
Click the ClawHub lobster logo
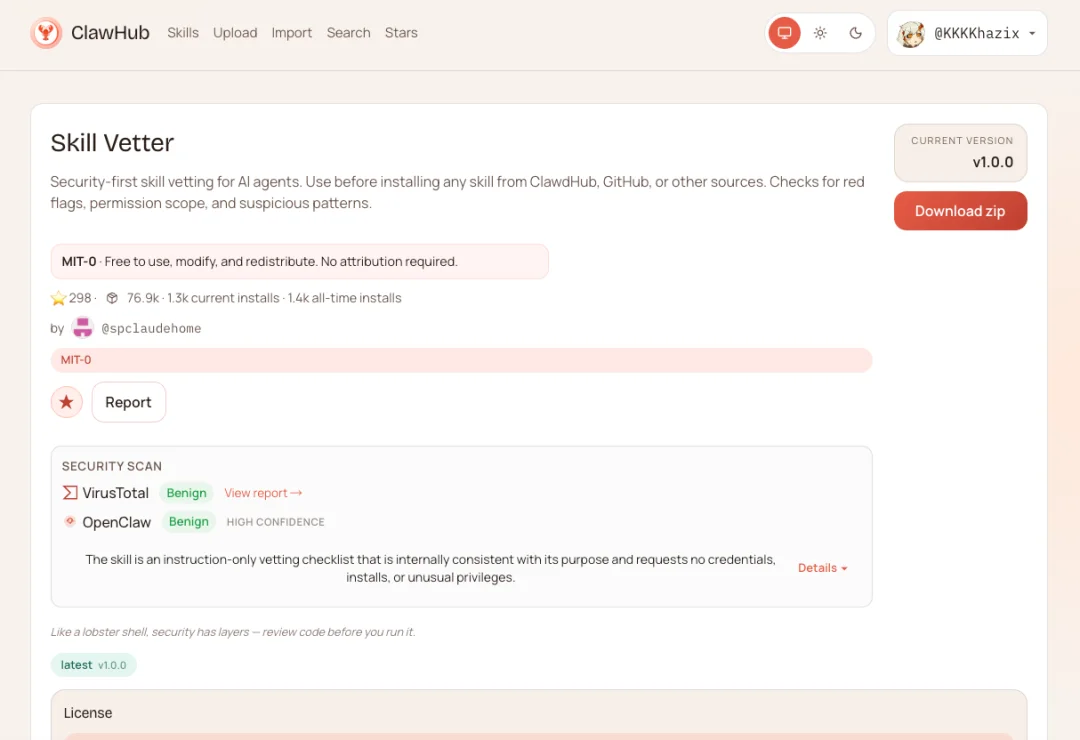(46, 32)
